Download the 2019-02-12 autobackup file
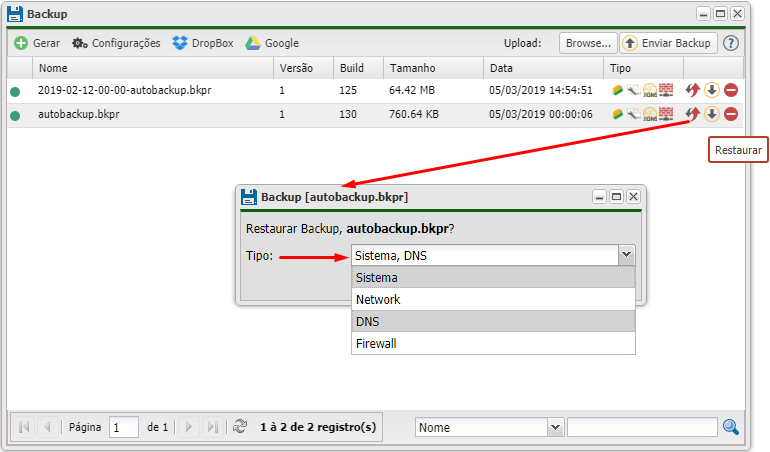This screenshot has height=452, width=770. [712, 89]
